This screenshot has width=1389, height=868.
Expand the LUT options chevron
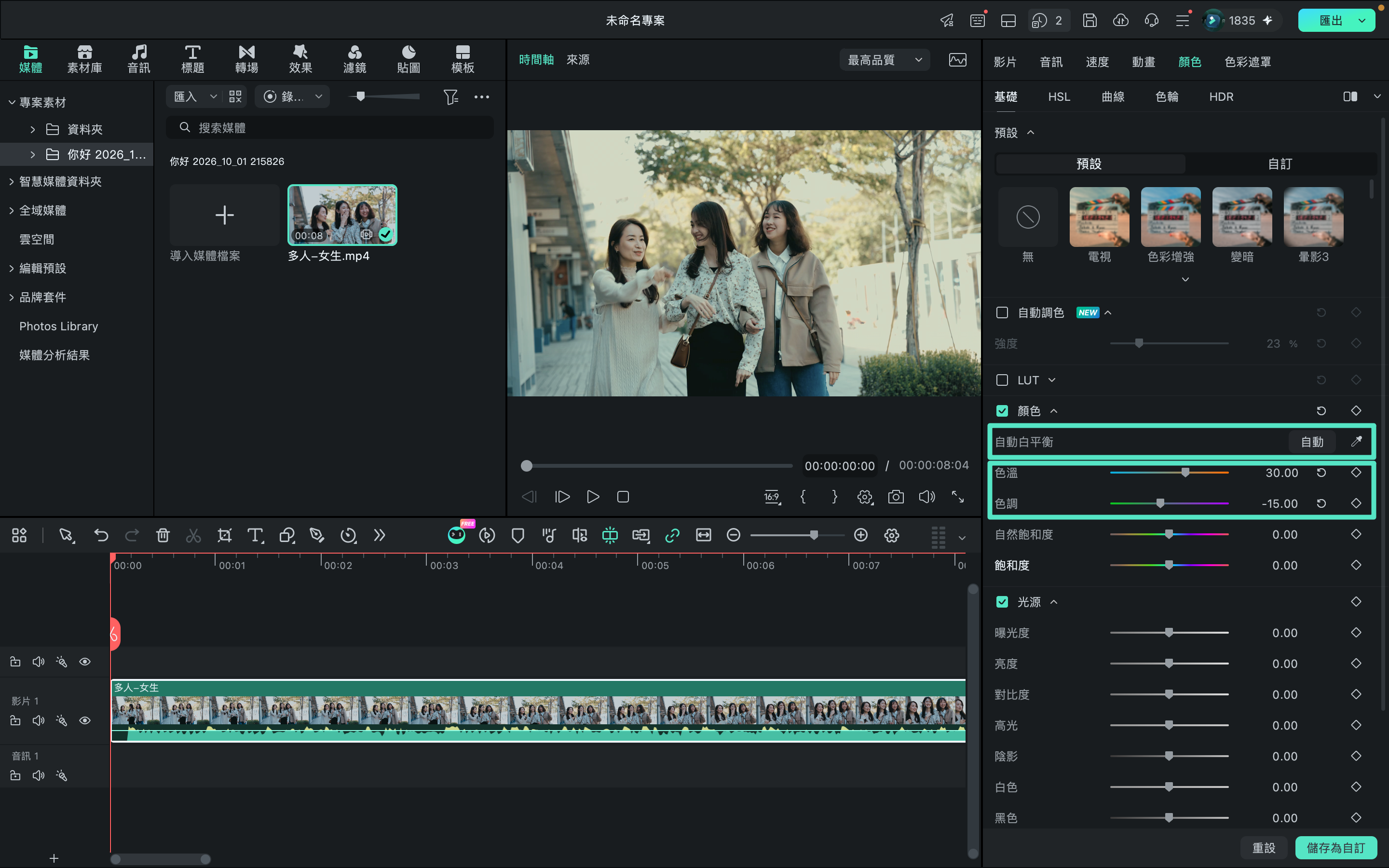(x=1051, y=380)
